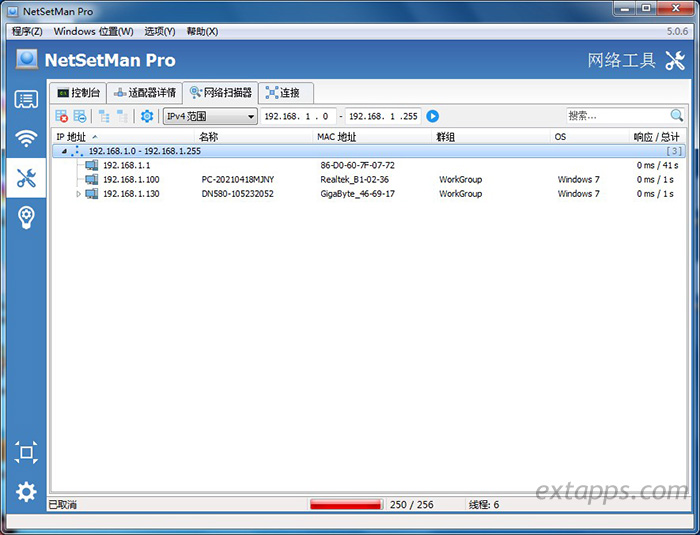Open the Windows 位置(W) menu
Screen dimensions: 700x535
point(93,31)
